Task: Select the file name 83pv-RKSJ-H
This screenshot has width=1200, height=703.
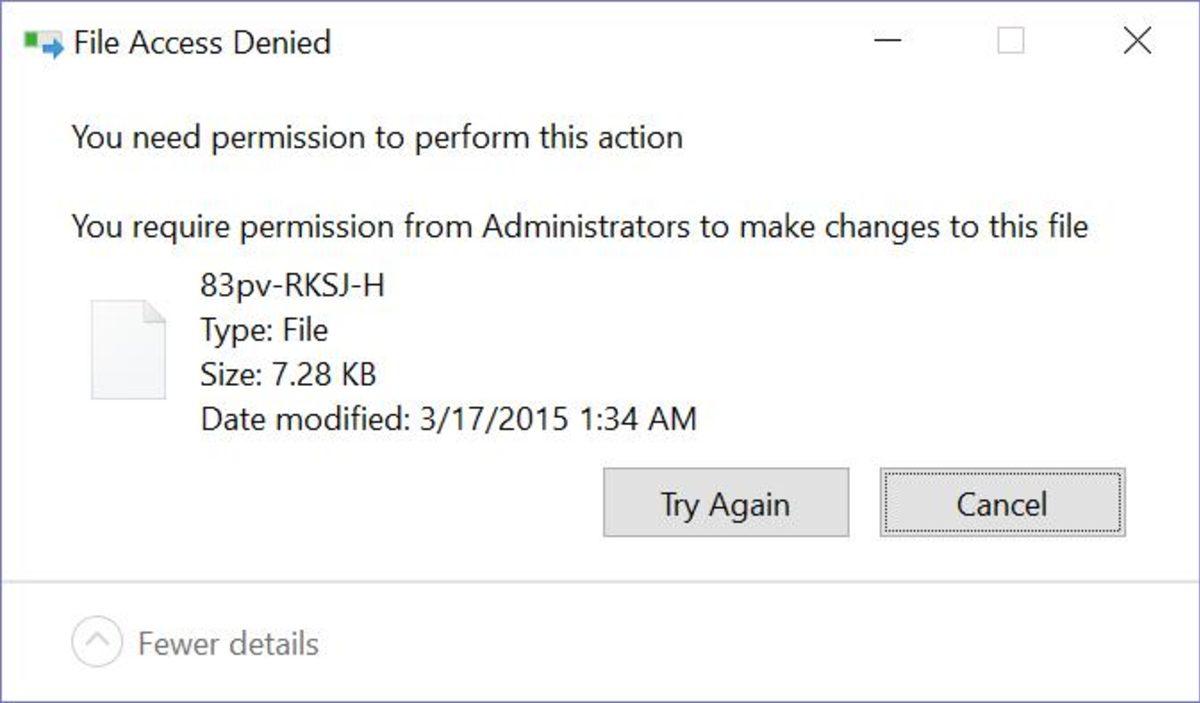Action: coord(292,286)
